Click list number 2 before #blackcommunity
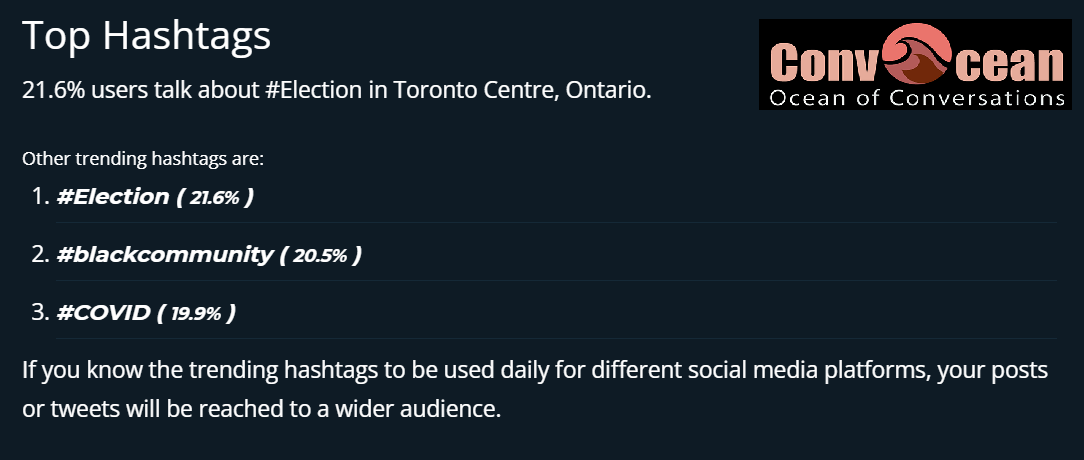The width and height of the screenshot is (1084, 460). [x=40, y=255]
